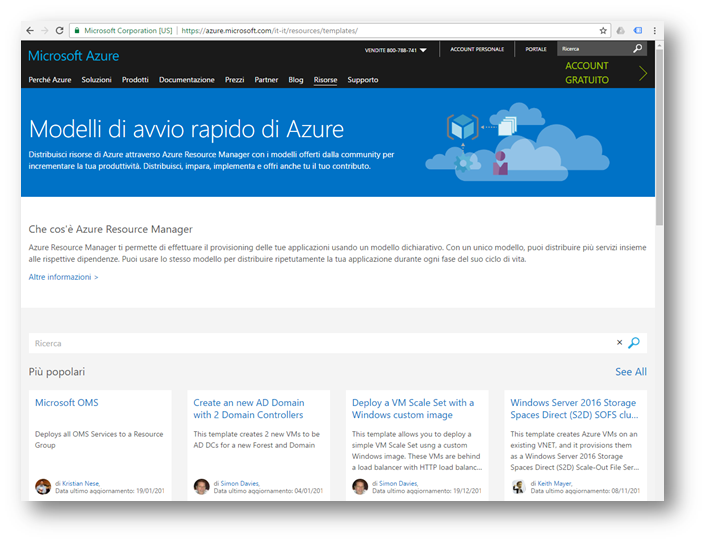Image resolution: width=706 pixels, height=543 pixels.
Task: Open Create an new AD Domain template
Action: [x=249, y=408]
